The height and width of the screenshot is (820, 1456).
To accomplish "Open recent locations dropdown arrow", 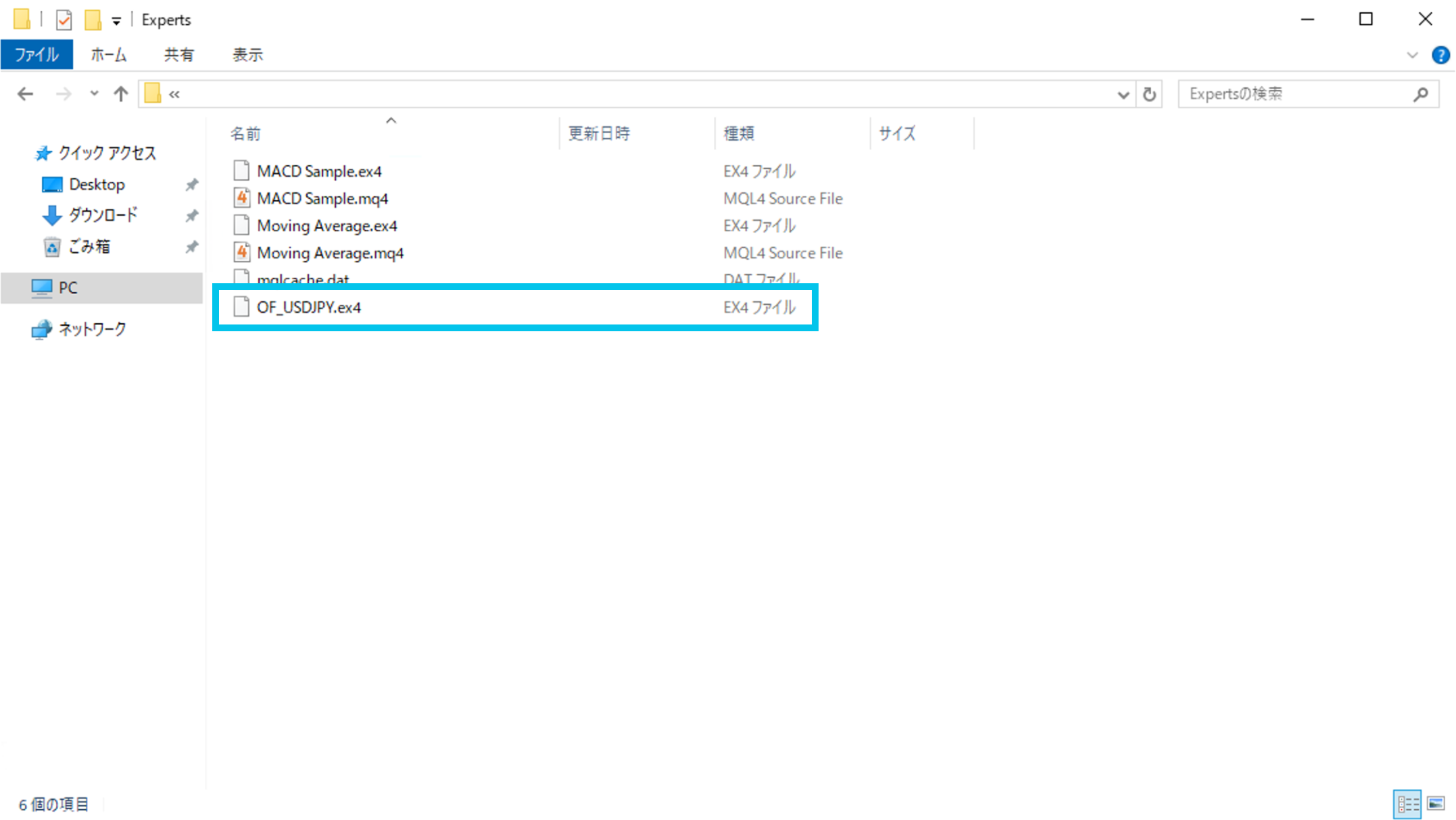I will point(94,94).
